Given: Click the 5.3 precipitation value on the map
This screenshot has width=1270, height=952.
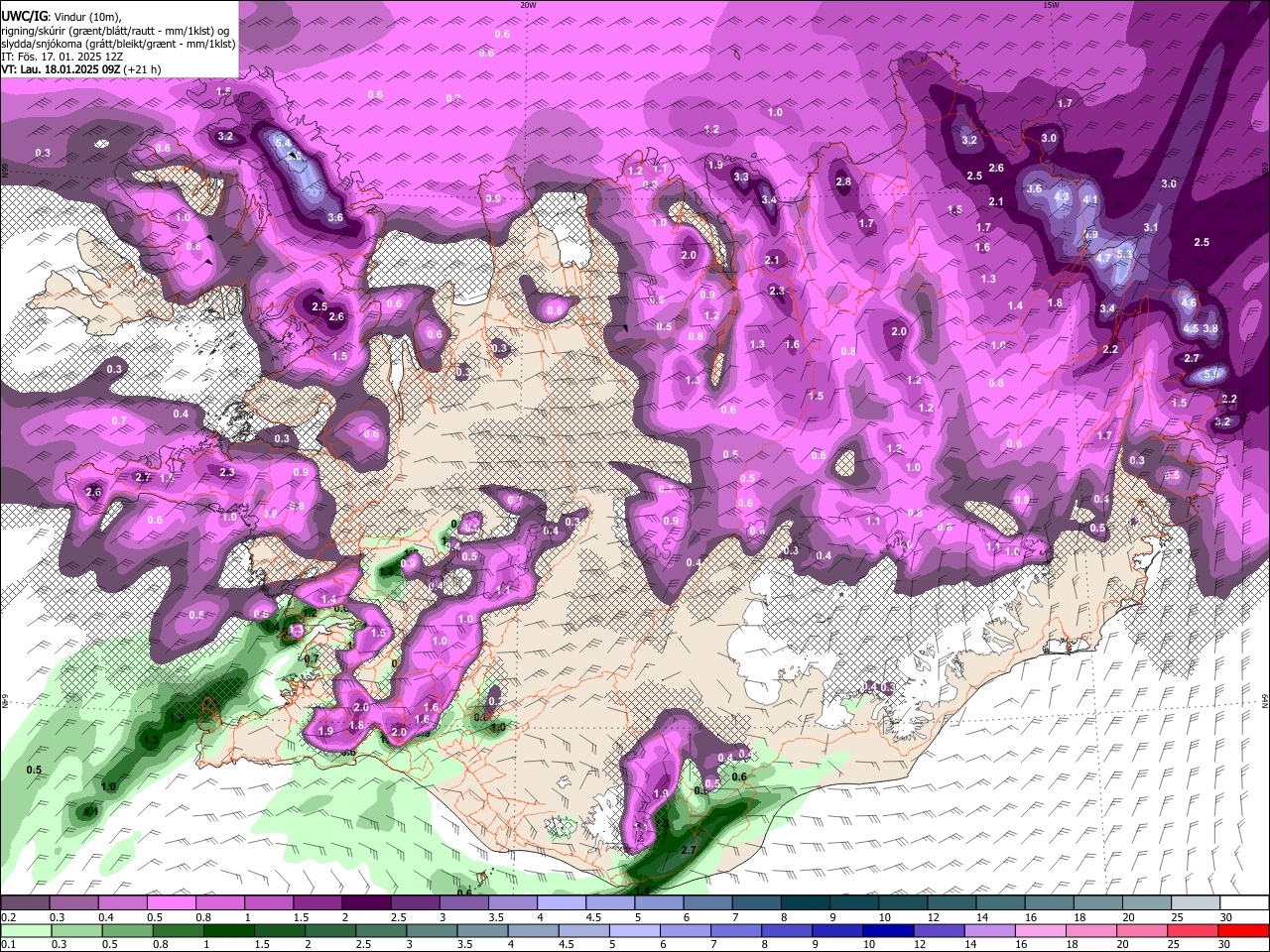Looking at the screenshot, I should [x=1124, y=254].
